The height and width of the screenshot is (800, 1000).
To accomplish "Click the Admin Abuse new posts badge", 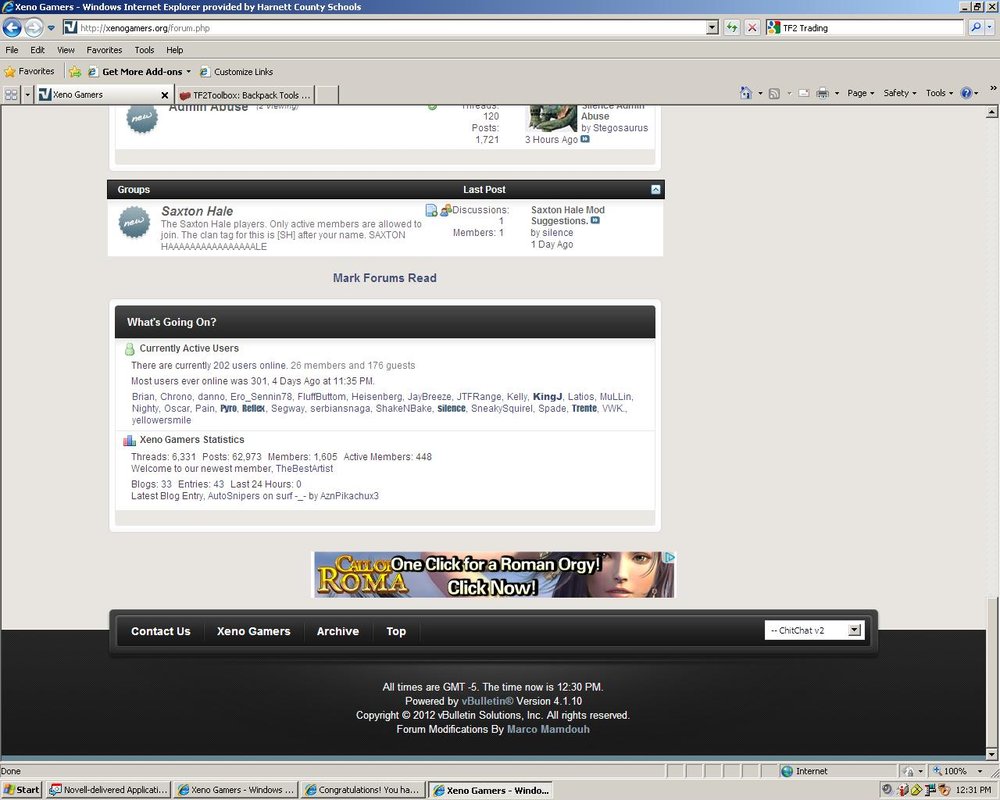I will tap(142, 119).
